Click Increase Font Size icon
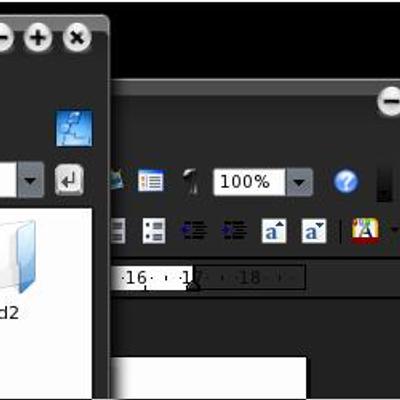This screenshot has height=400, width=400. tap(274, 231)
